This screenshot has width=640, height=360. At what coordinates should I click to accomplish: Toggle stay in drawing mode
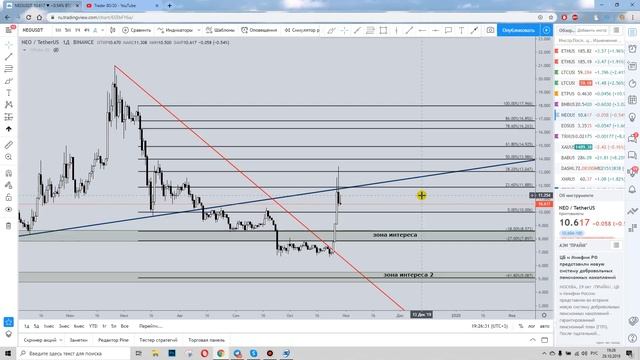tap(9, 185)
